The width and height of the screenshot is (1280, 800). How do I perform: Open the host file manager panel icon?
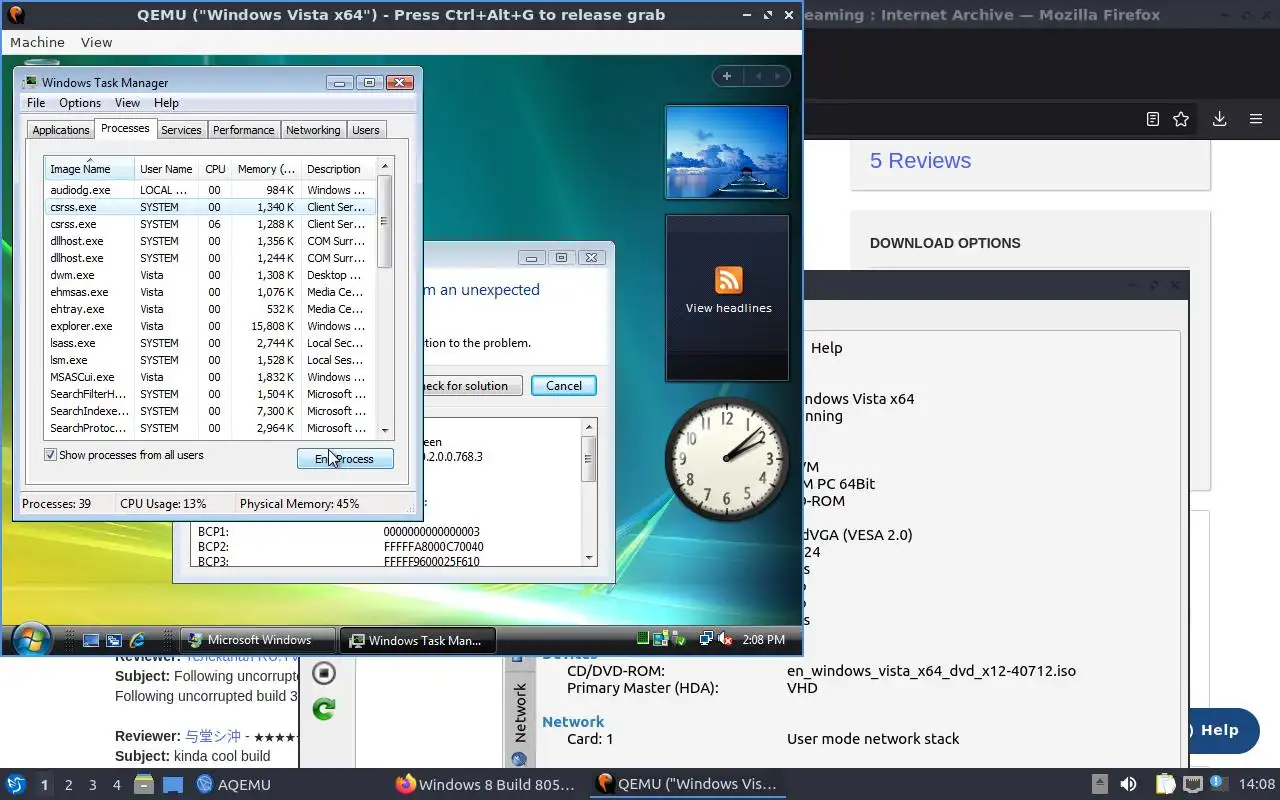[x=143, y=785]
